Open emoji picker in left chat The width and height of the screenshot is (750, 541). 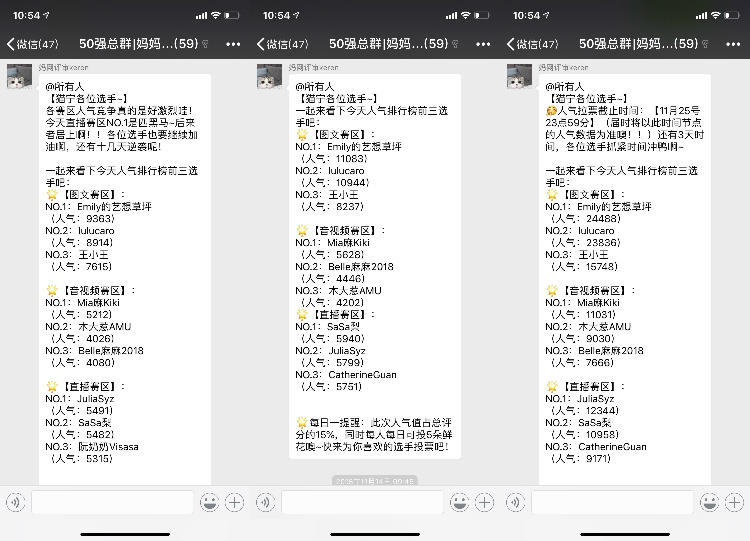coord(209,502)
